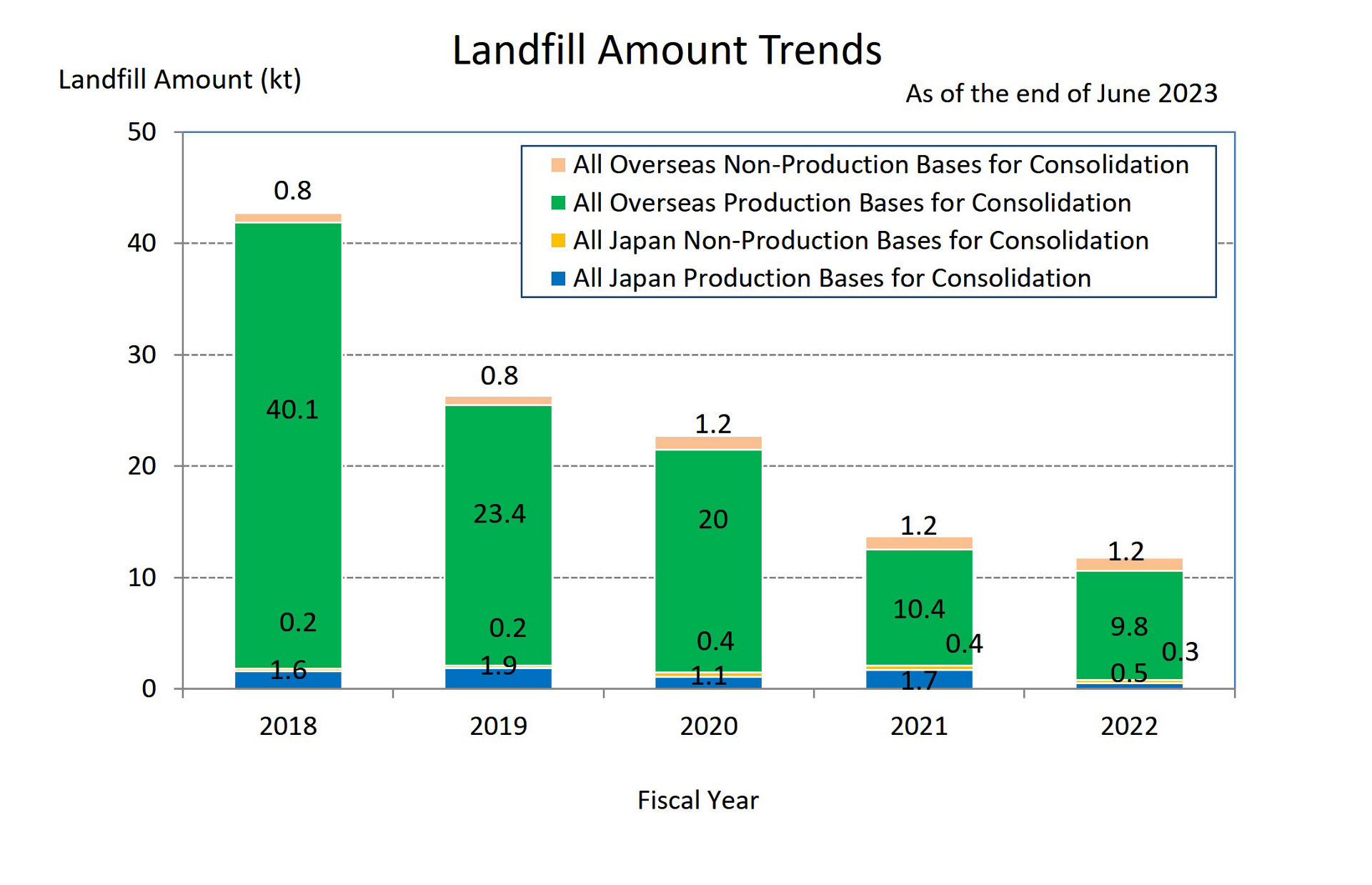
Task: Click the 2022 x-axis year label
Action: point(1128,726)
